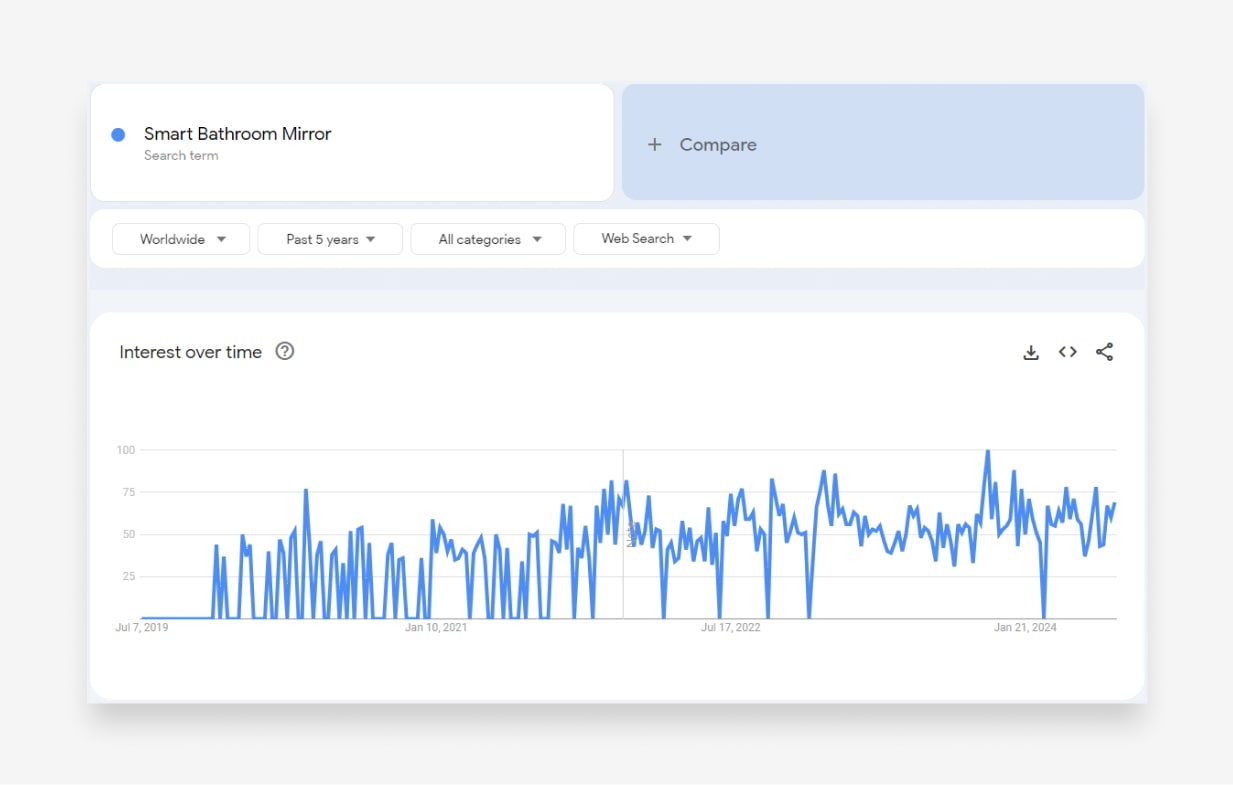
Task: Download the interest over time data
Action: [1031, 352]
